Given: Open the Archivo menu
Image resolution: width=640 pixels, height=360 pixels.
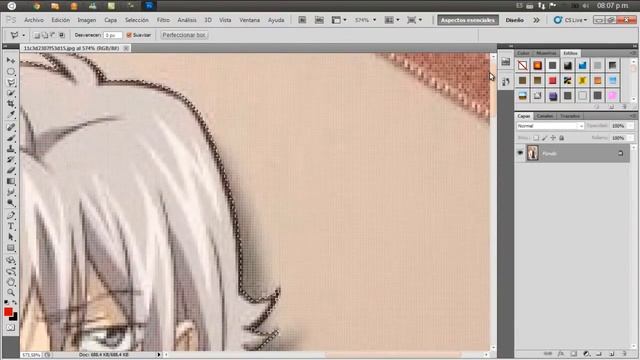Looking at the screenshot, I should 34,20.
